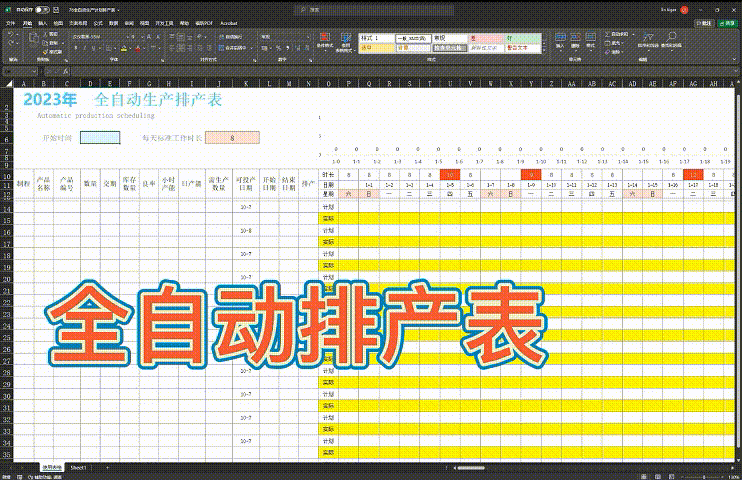This screenshot has height=480, width=742.
Task: Click the Copy icon
Action: point(46,43)
